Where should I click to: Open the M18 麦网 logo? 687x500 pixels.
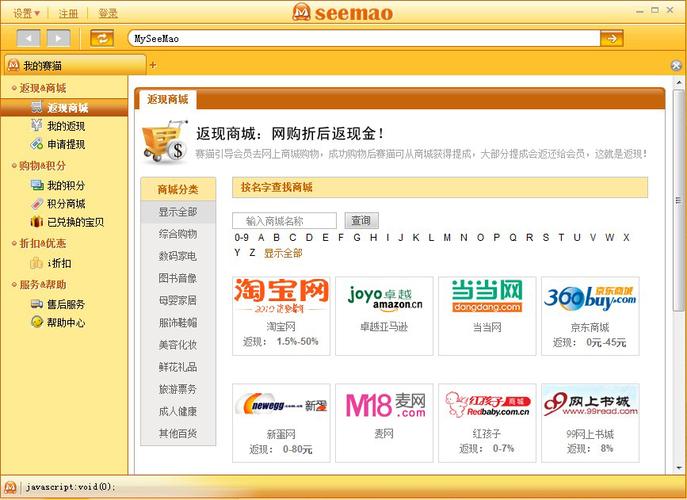385,405
